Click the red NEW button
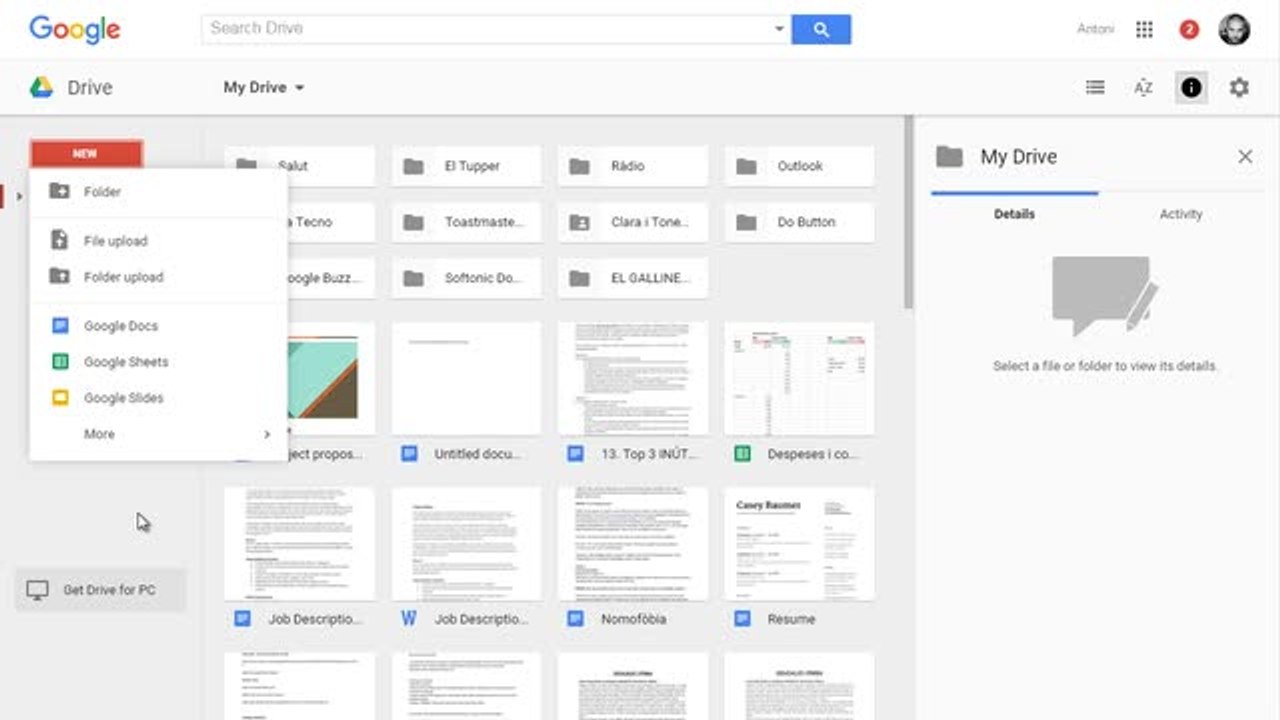 tap(86, 154)
